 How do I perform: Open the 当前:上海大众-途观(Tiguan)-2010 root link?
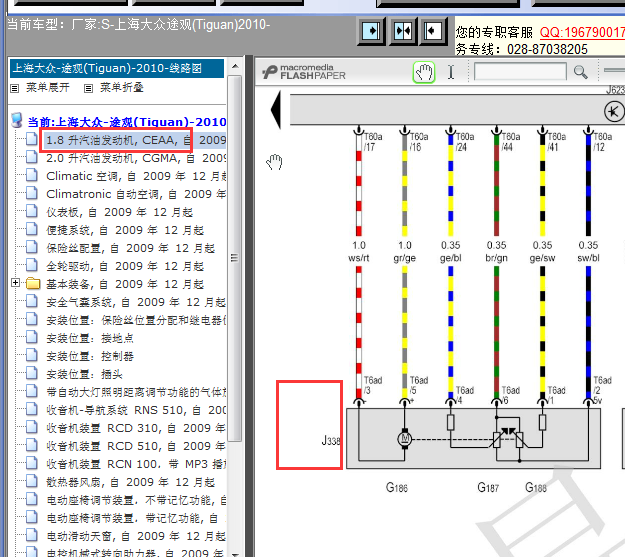coord(127,122)
